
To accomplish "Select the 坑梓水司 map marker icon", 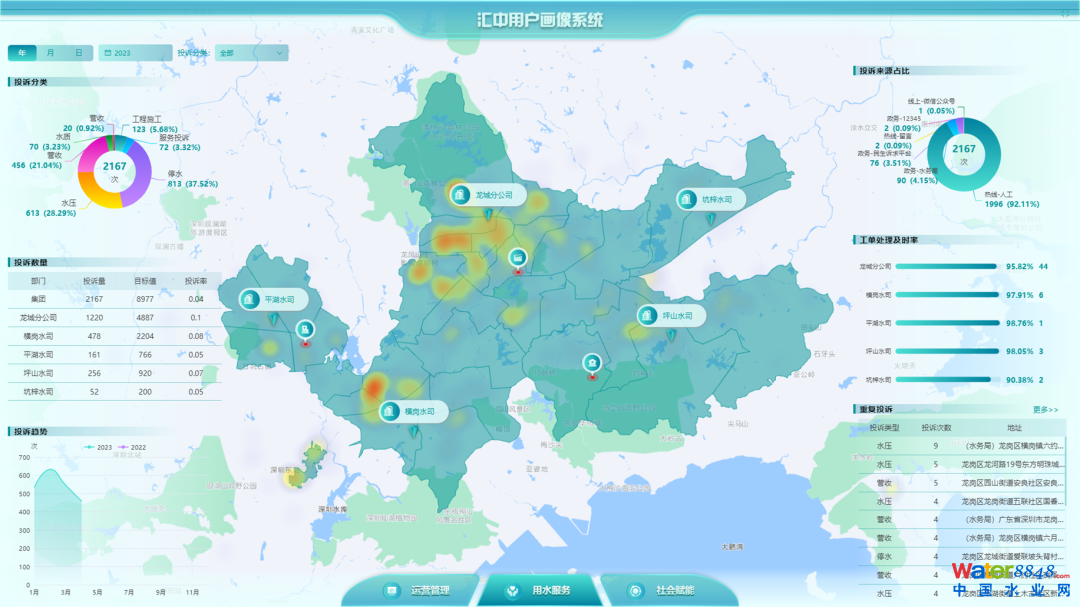I will [688, 200].
